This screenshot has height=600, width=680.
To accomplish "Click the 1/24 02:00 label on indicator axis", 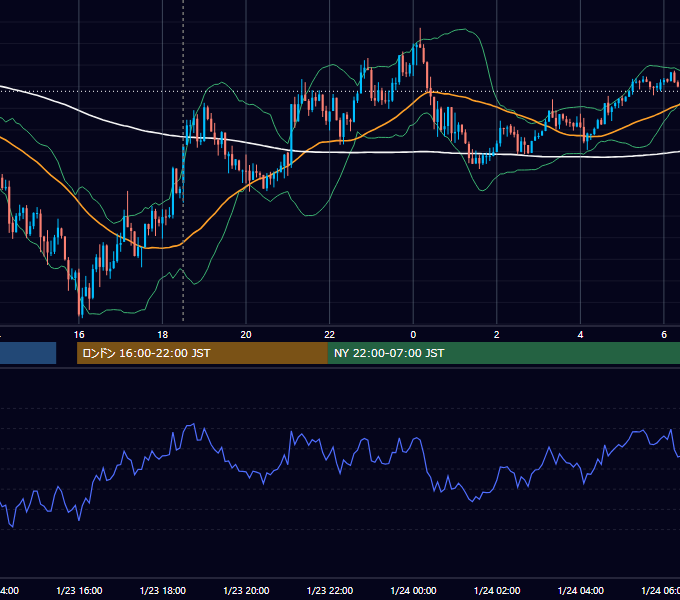I will click(x=497, y=590).
